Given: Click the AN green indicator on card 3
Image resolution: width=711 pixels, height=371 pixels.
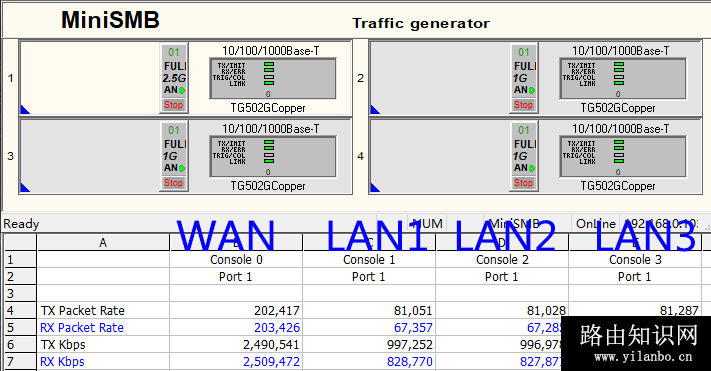Looking at the screenshot, I should (x=181, y=168).
